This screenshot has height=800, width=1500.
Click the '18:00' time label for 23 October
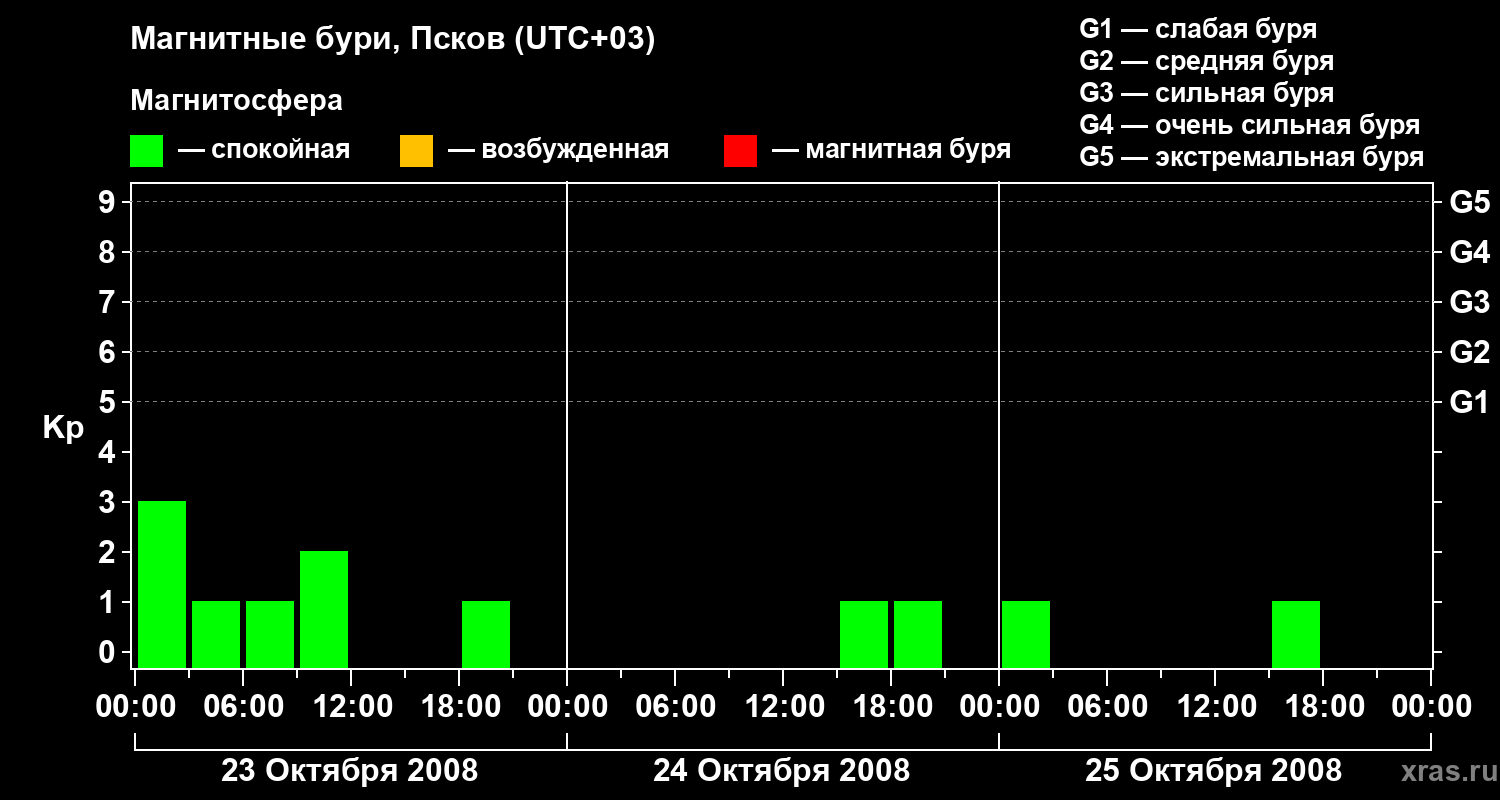(x=459, y=707)
